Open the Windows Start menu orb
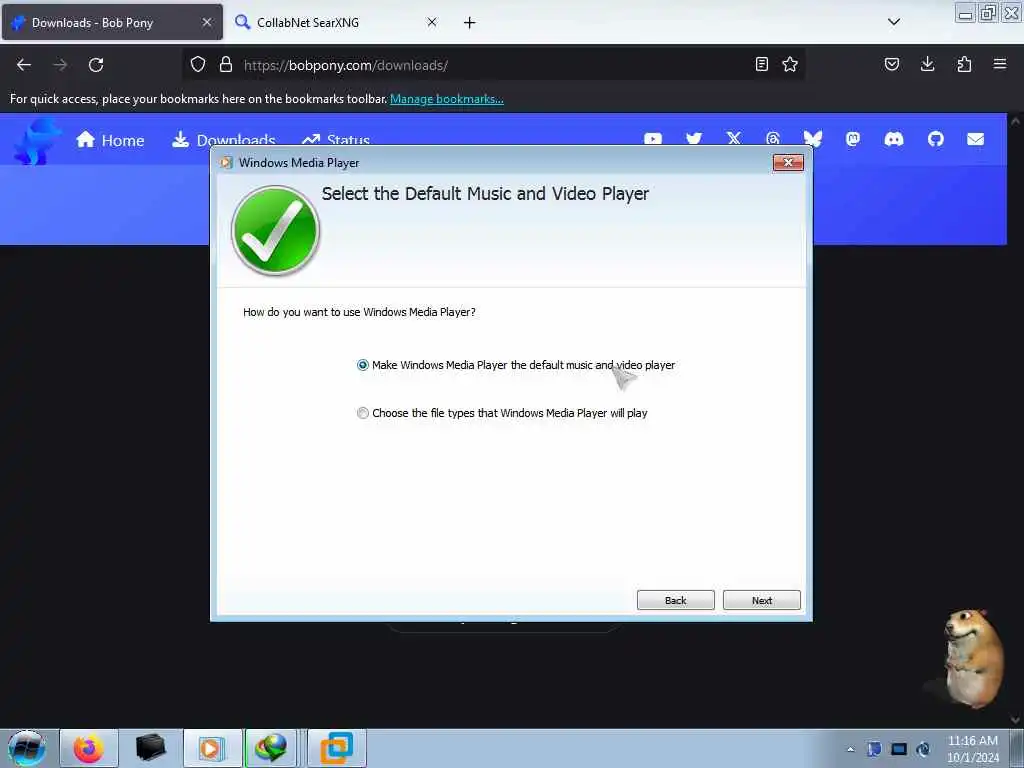 click(26, 748)
